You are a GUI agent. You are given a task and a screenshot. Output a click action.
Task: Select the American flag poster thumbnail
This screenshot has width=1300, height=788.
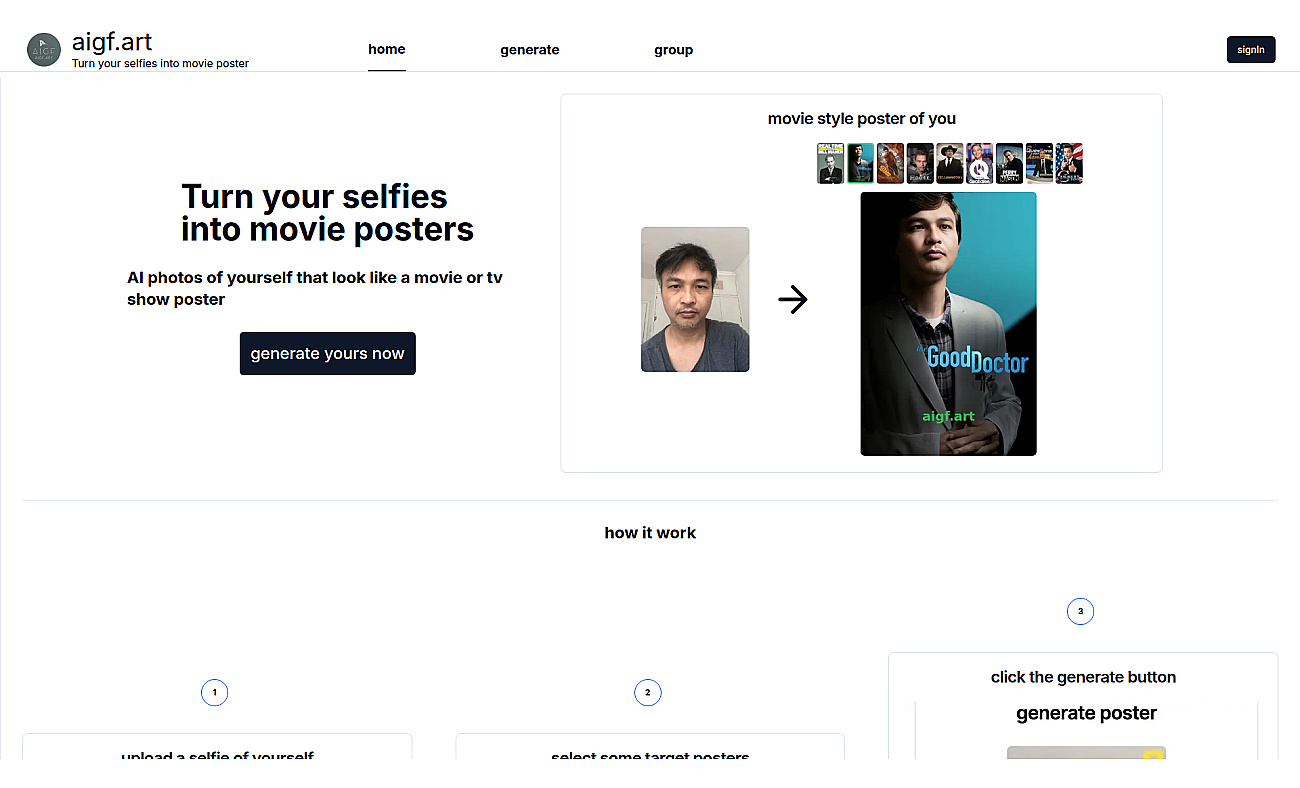click(x=1069, y=163)
